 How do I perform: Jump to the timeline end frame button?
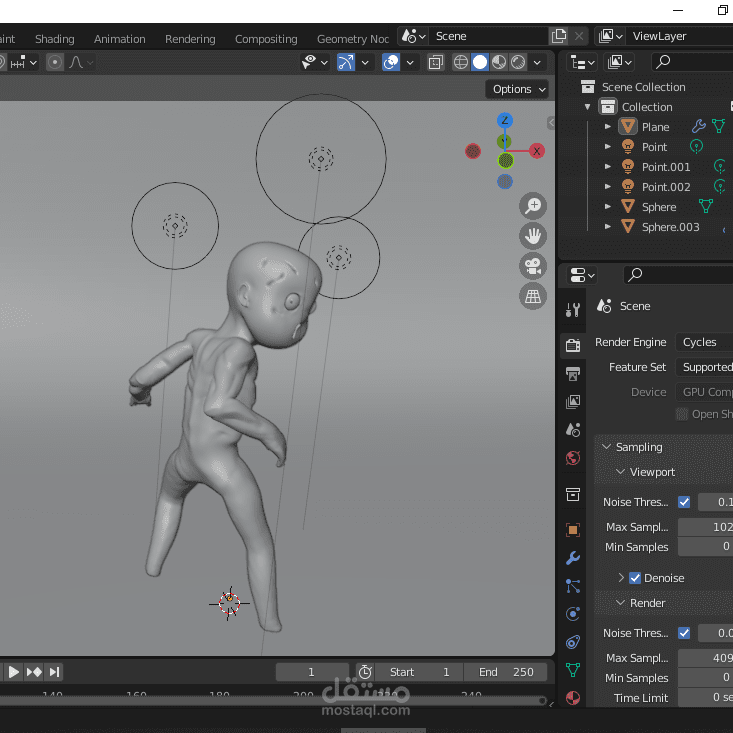point(55,672)
